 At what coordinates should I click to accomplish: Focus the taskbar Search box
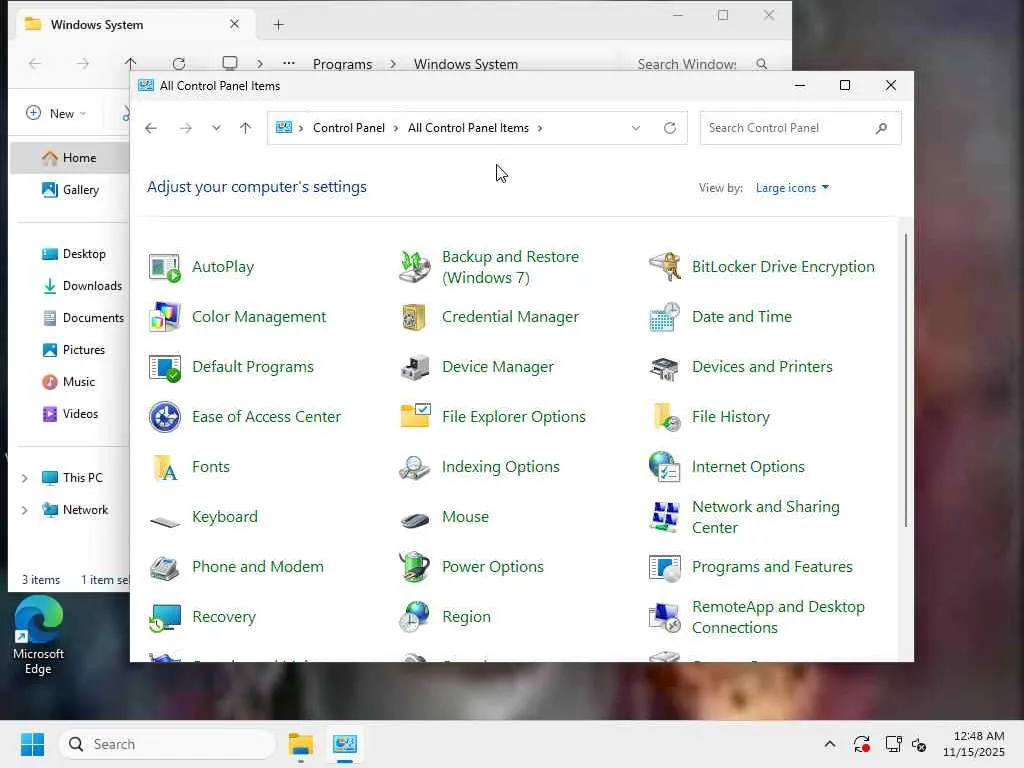(x=167, y=744)
